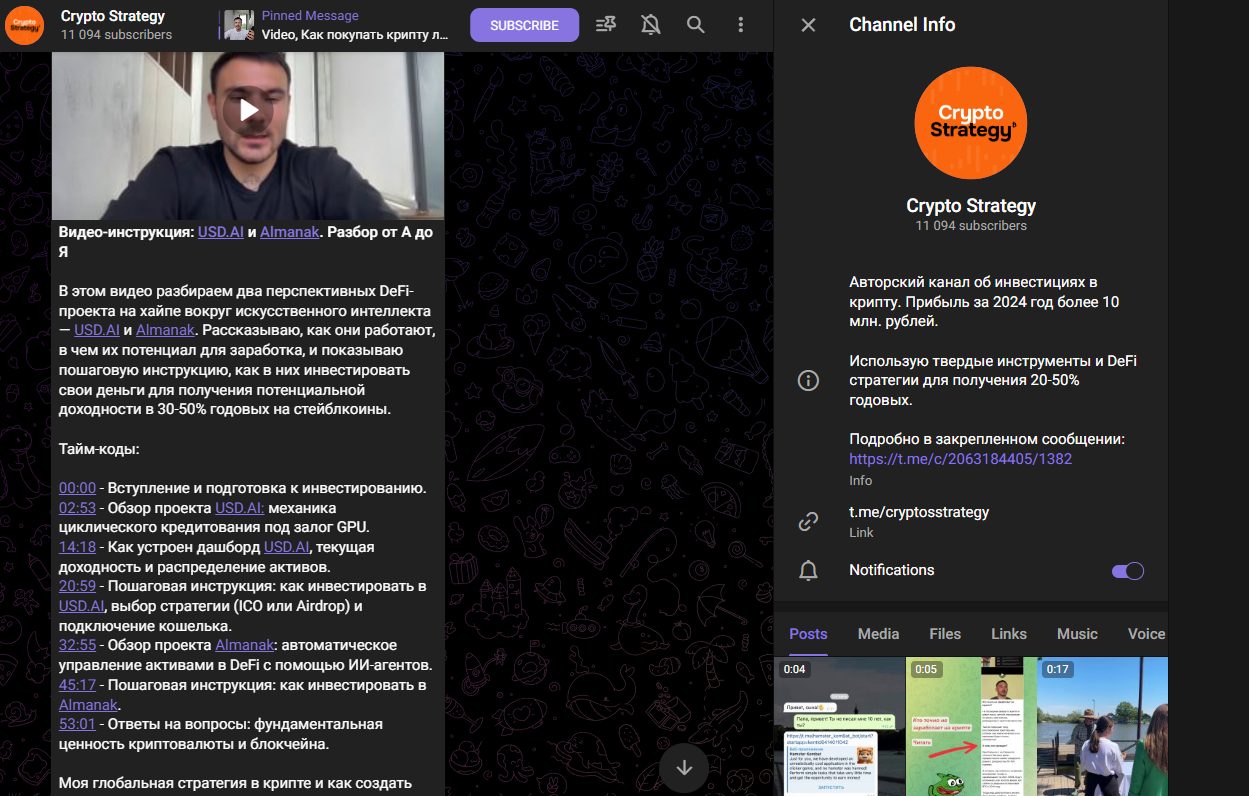Open the 0:05 video thumbnail
This screenshot has height=796, width=1249.
tap(971, 726)
